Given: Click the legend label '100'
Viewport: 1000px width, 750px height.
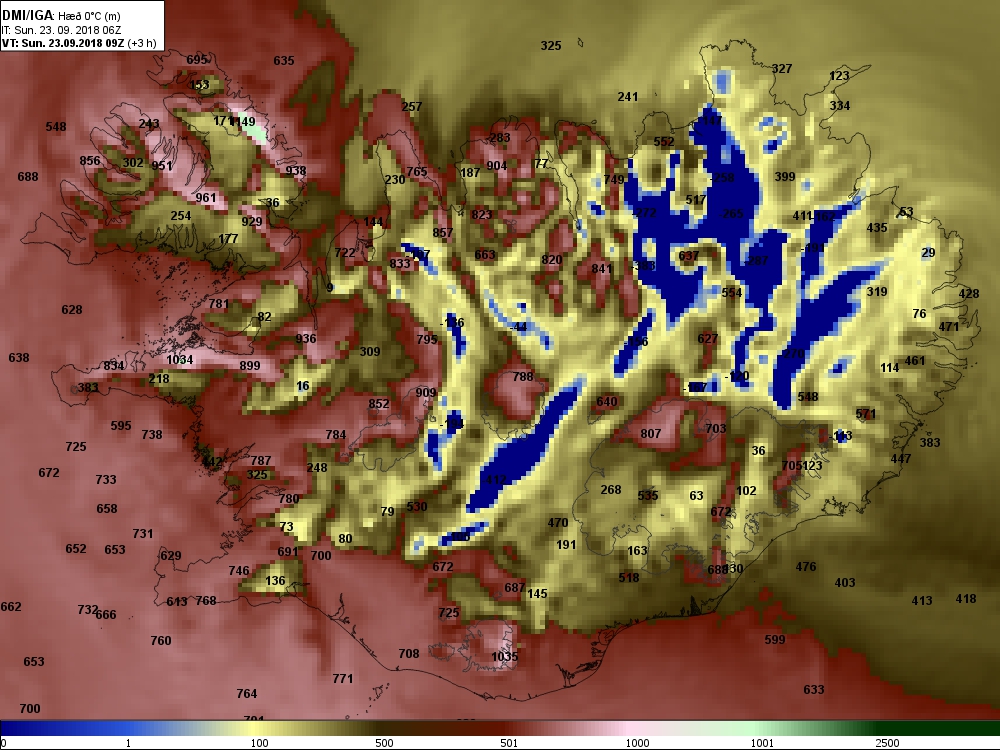Looking at the screenshot, I should (260, 743).
